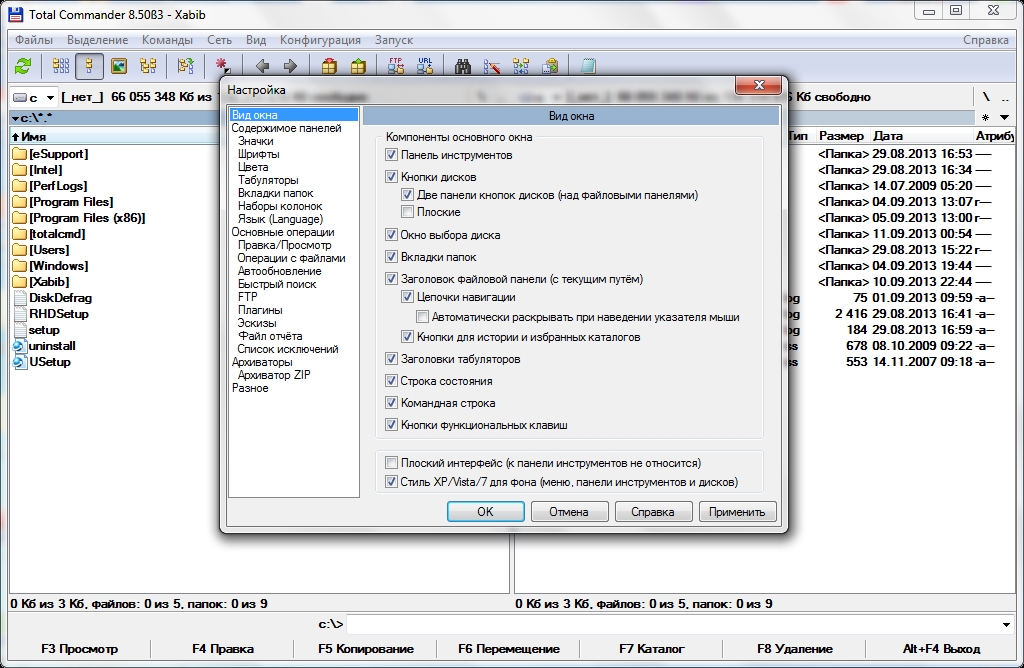Click the URL new FTP connection icon
This screenshot has width=1024, height=668.
tap(425, 66)
